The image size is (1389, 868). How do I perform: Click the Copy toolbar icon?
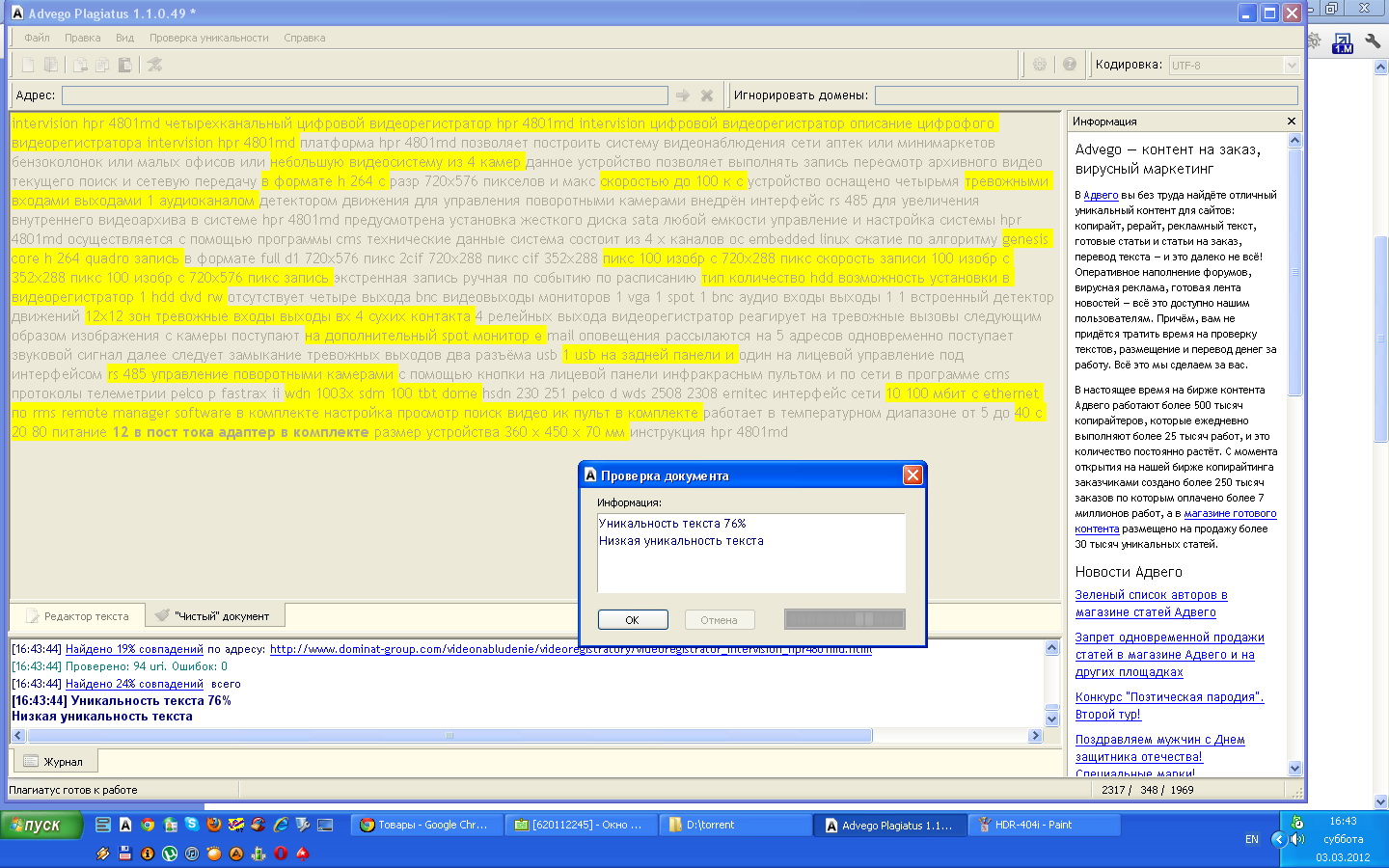pos(102,65)
